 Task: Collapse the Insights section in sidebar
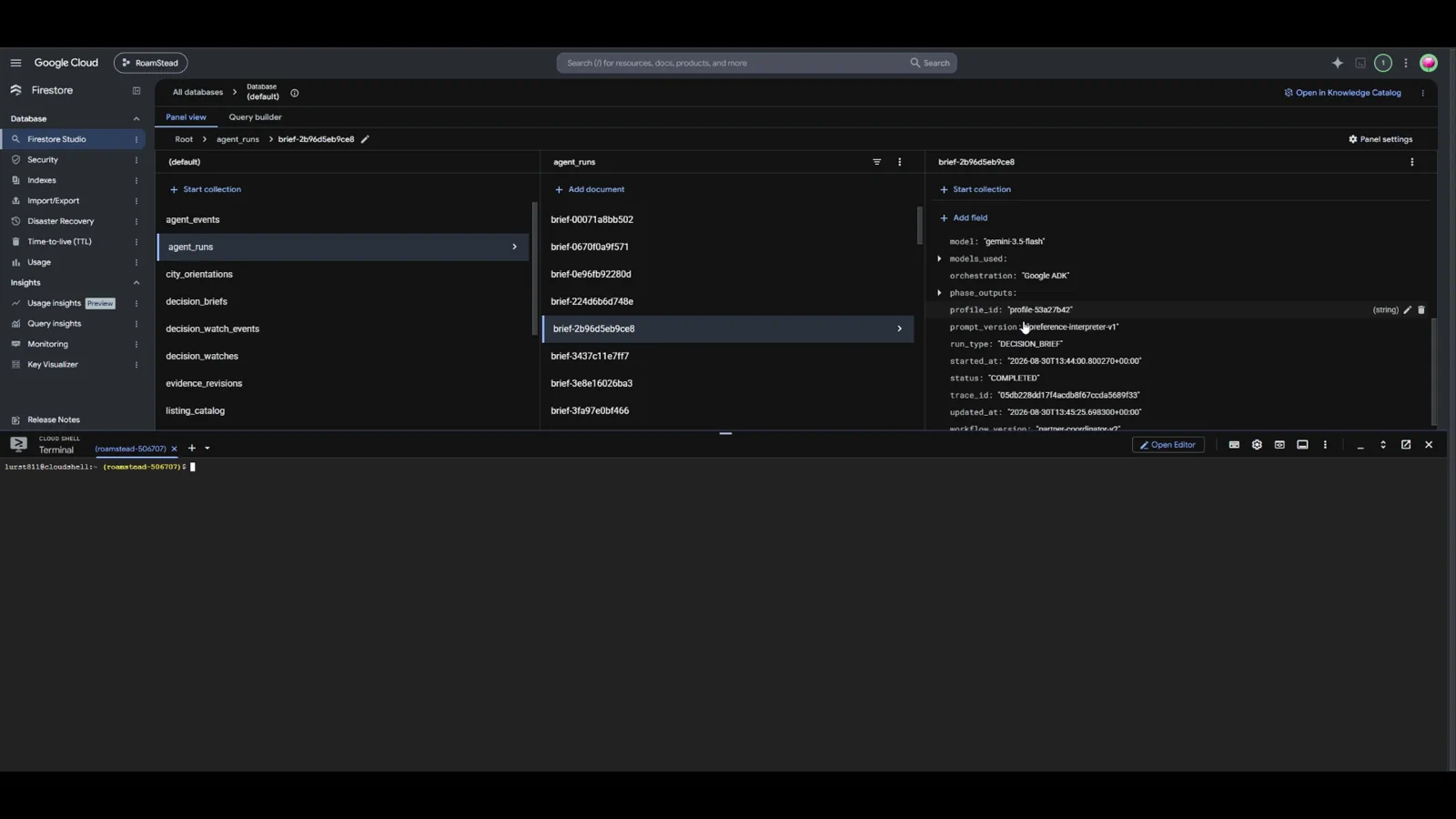(x=136, y=283)
